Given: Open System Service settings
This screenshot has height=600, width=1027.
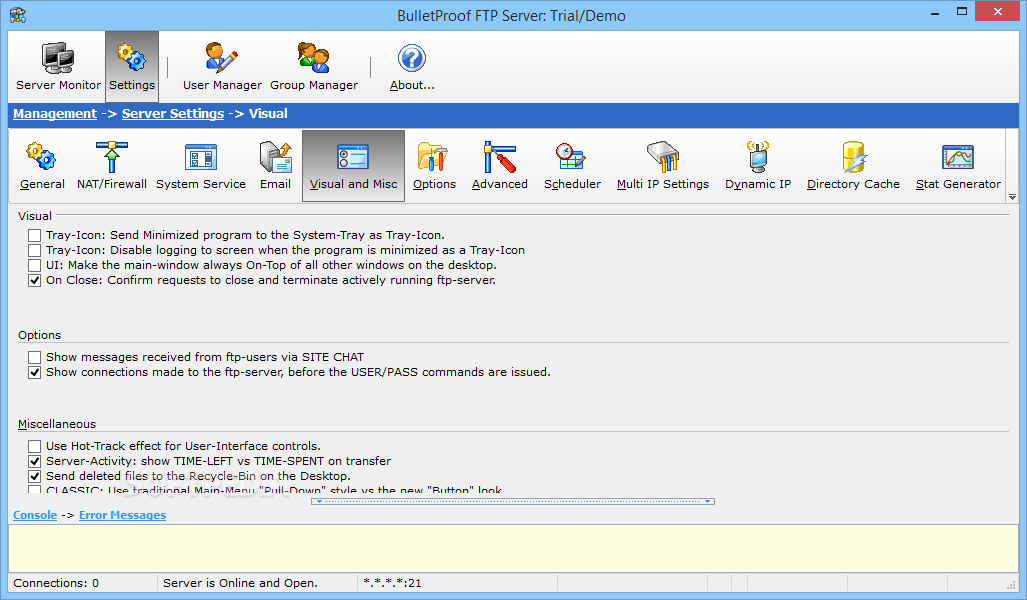Looking at the screenshot, I should (x=200, y=166).
